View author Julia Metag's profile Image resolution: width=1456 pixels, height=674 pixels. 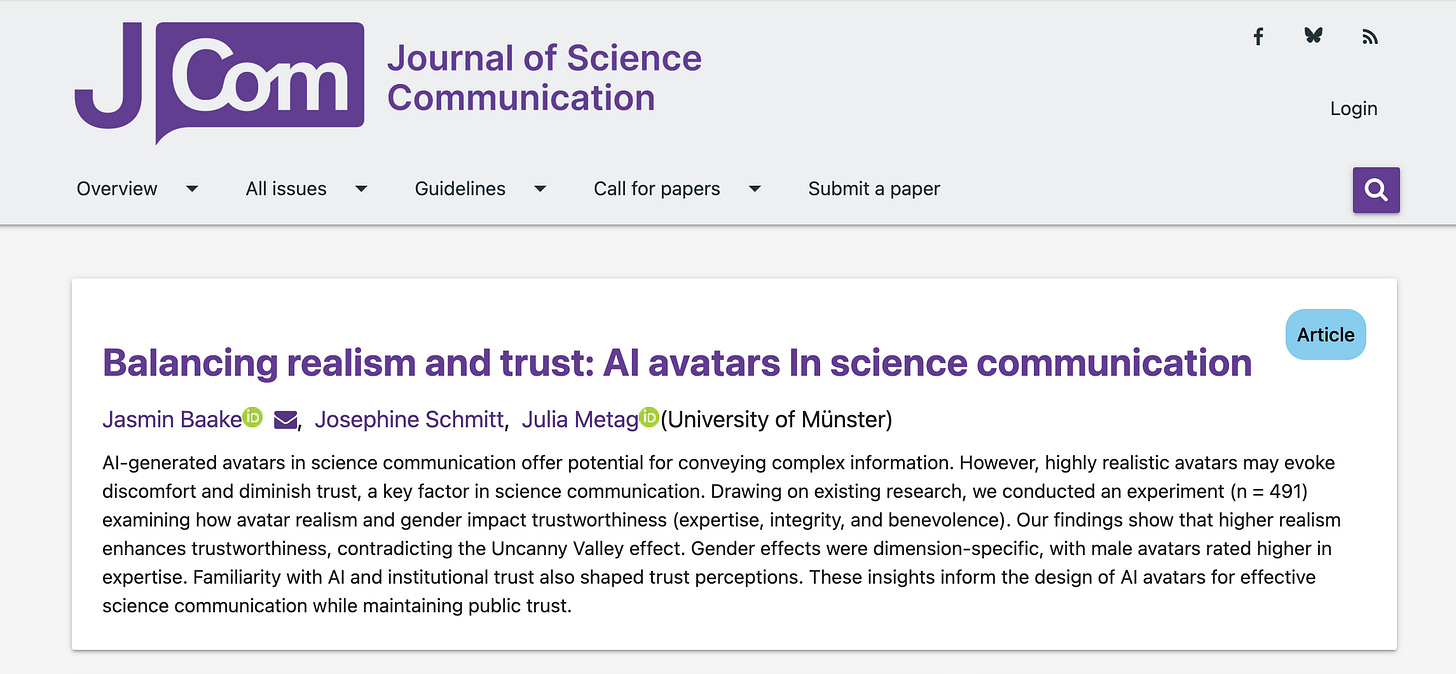coord(580,419)
